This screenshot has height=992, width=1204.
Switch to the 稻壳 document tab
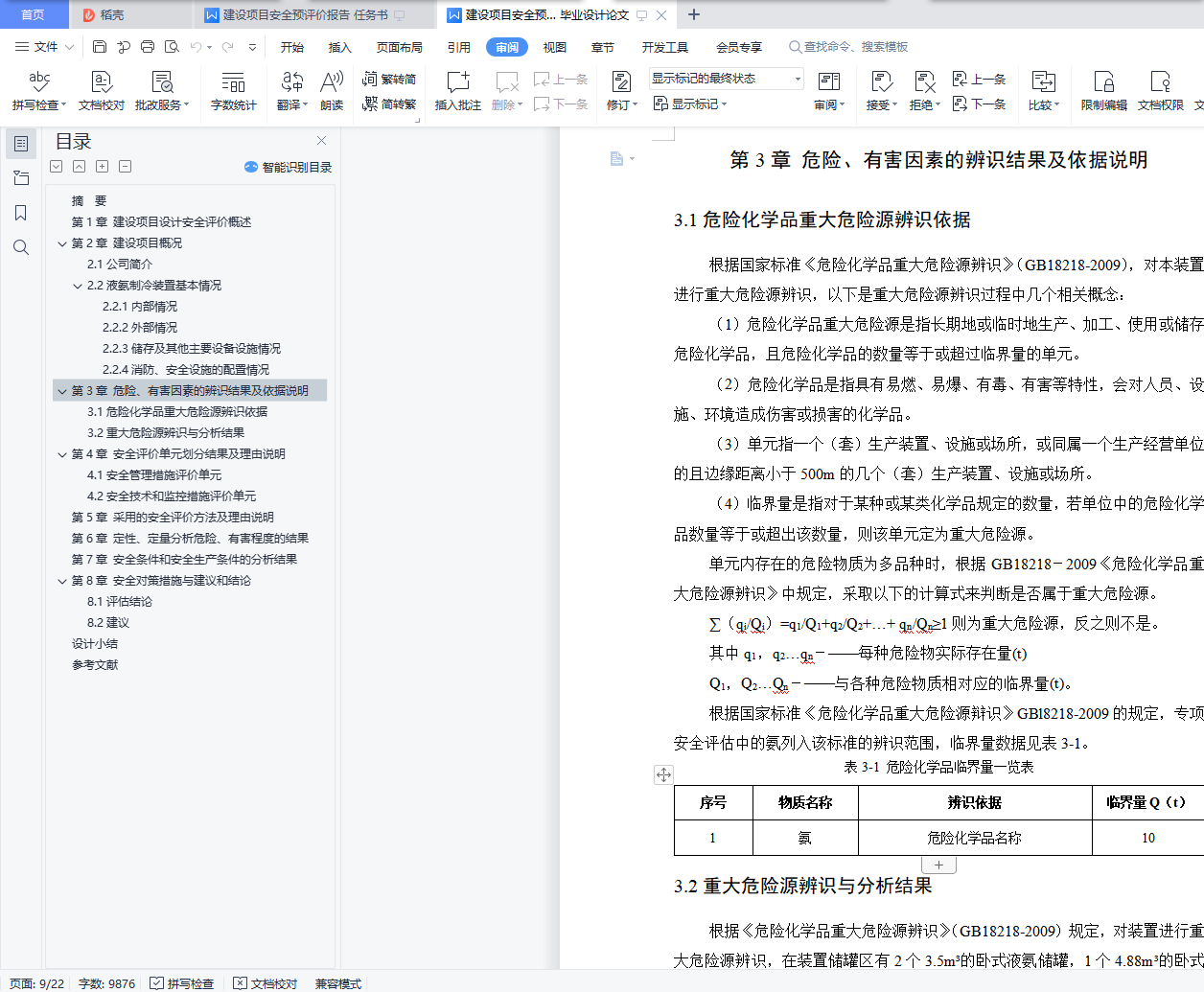point(130,14)
